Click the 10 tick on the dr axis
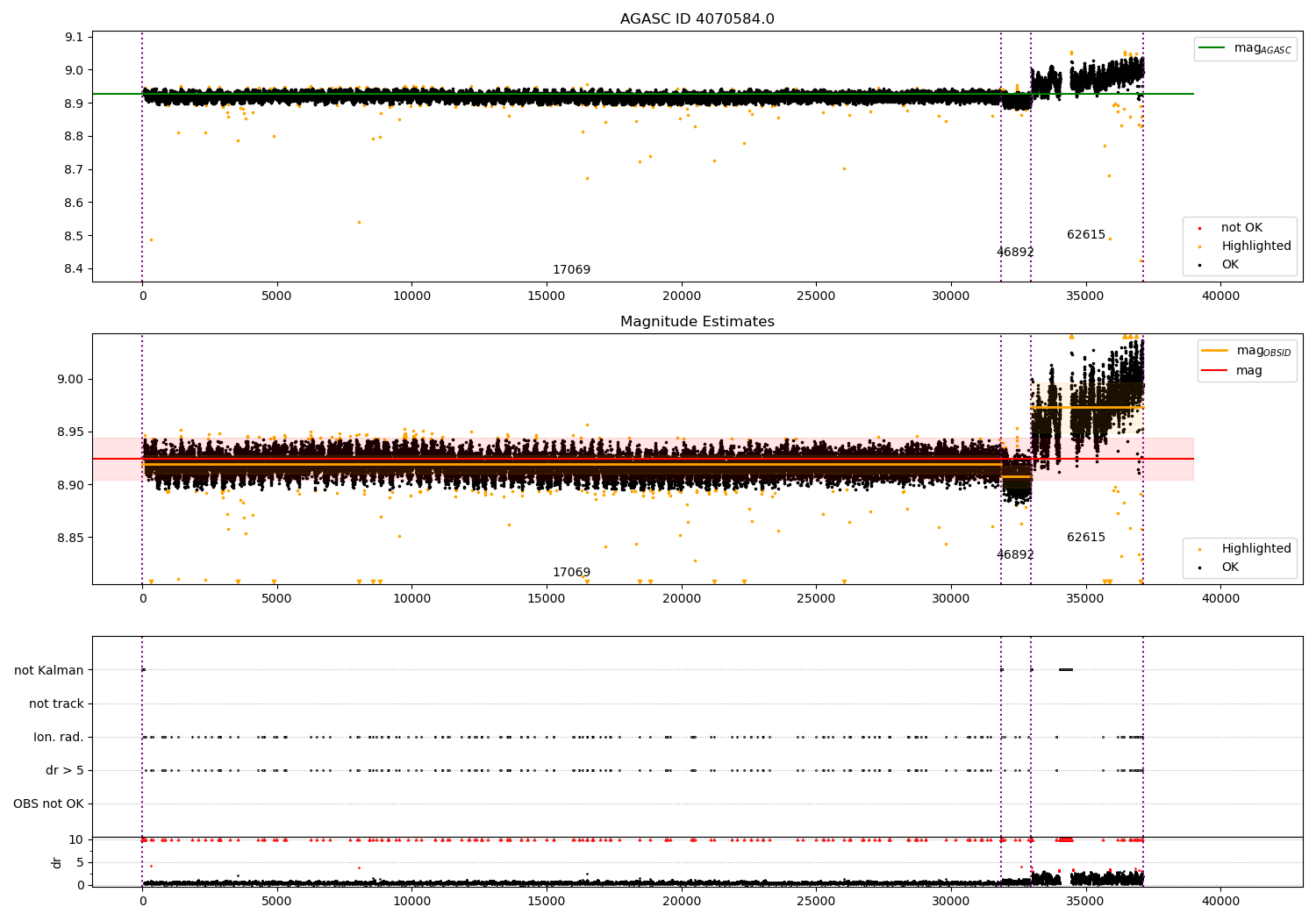The width and height of the screenshot is (1316, 921). [76, 840]
